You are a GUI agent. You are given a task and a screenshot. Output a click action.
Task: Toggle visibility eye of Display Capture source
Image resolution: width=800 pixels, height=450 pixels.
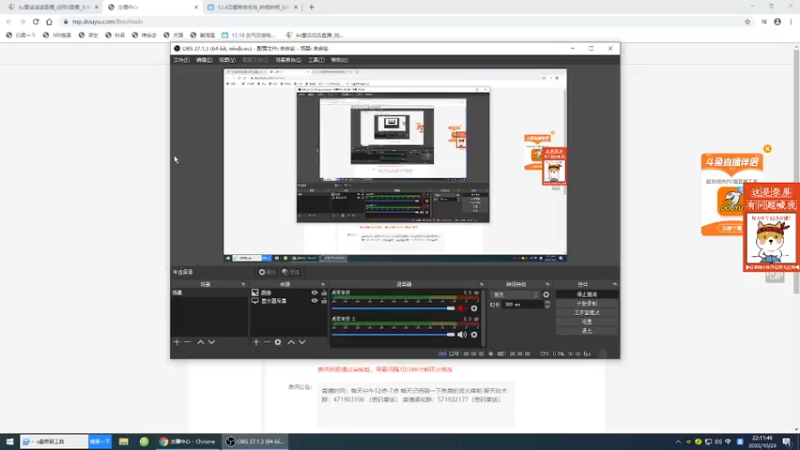(314, 301)
